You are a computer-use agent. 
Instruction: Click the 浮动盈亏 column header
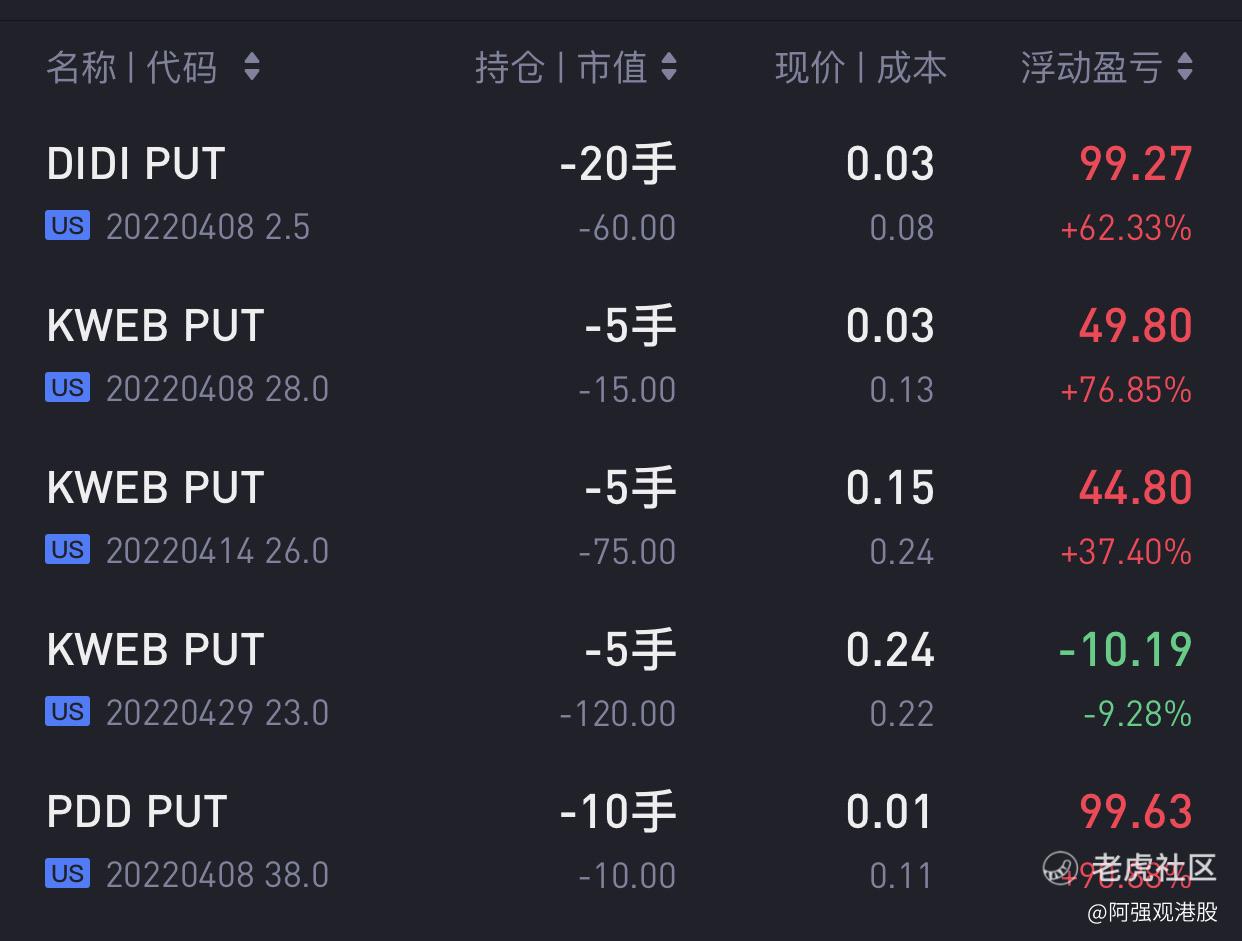coord(1092,68)
